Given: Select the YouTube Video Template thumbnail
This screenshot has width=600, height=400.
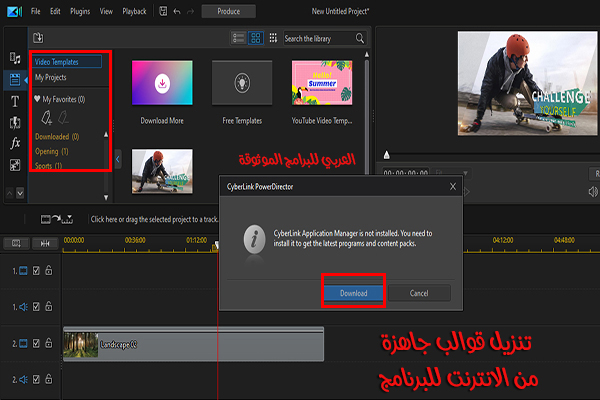Looking at the screenshot, I should click(x=322, y=82).
